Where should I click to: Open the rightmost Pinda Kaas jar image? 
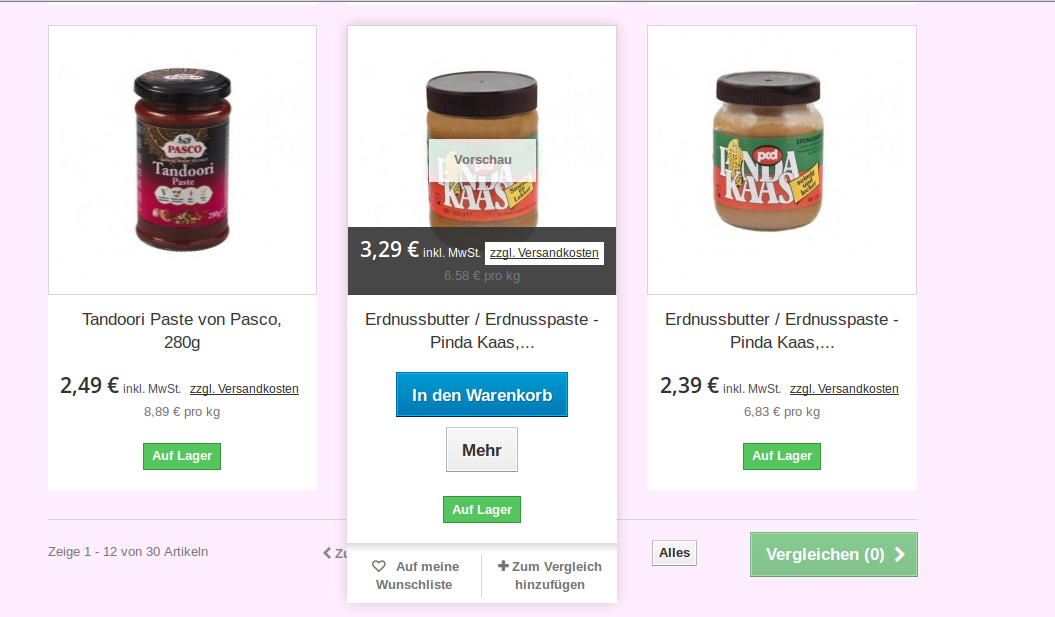(x=782, y=160)
